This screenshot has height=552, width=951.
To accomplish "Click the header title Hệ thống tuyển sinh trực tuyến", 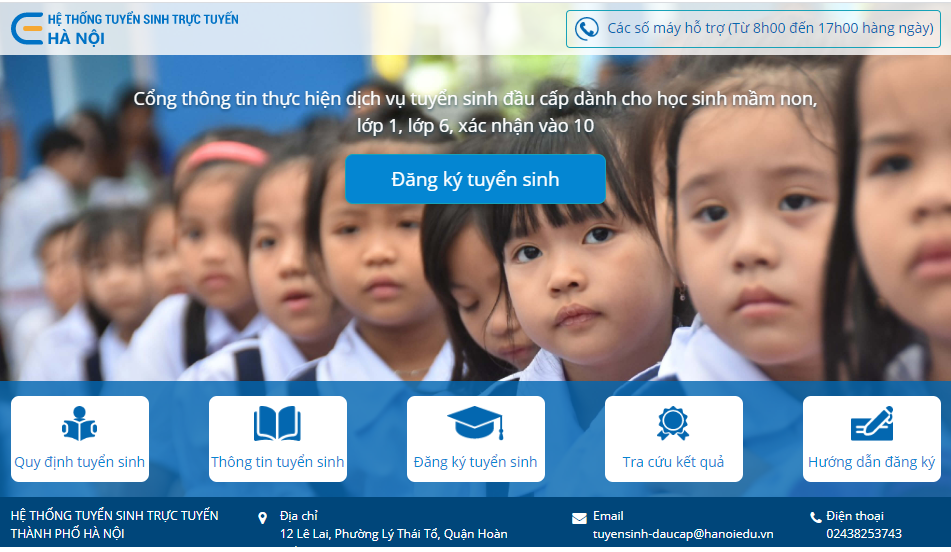I will coord(143,19).
